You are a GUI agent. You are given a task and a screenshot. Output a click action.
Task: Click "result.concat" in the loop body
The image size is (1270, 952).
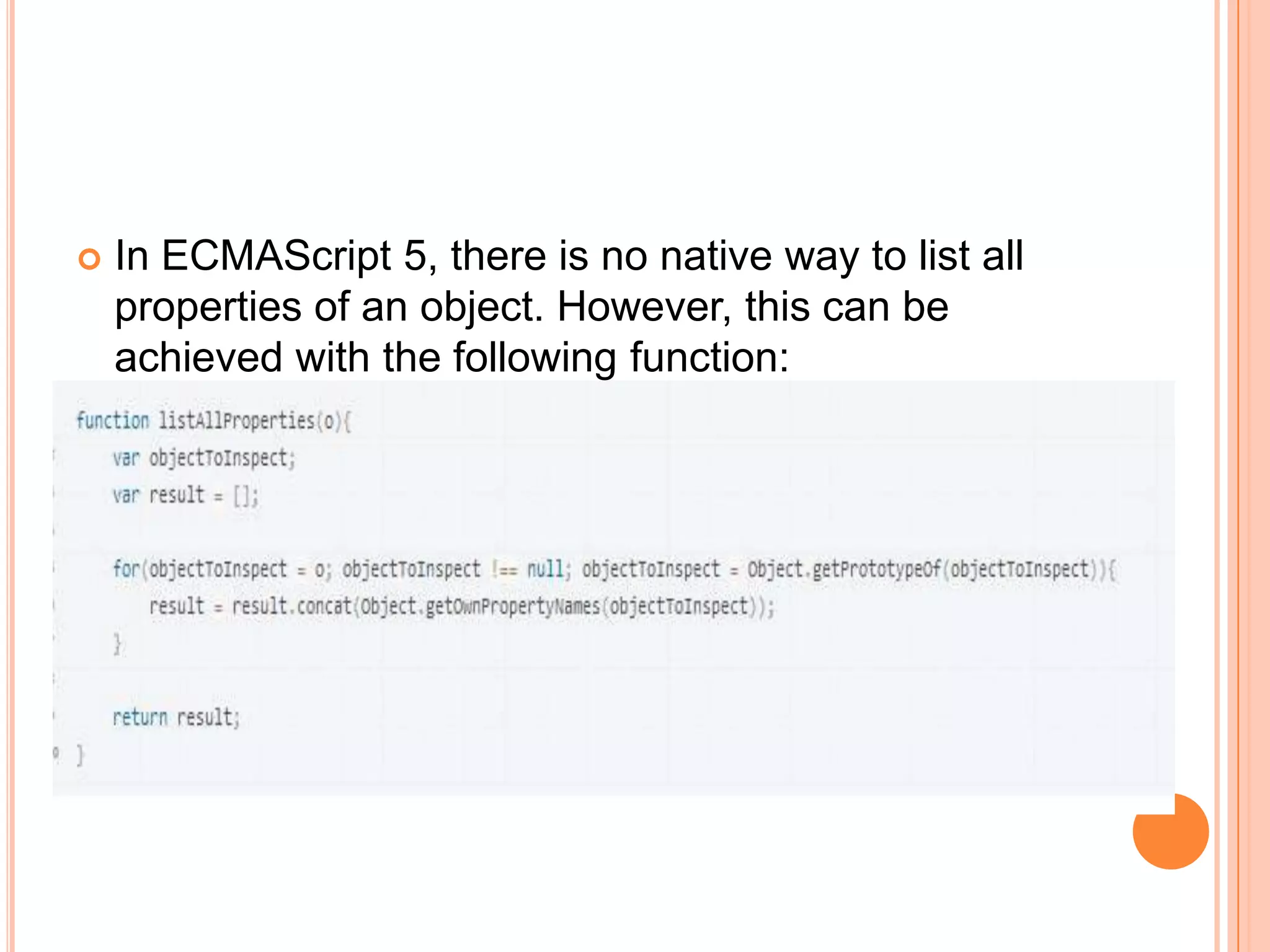tap(291, 606)
